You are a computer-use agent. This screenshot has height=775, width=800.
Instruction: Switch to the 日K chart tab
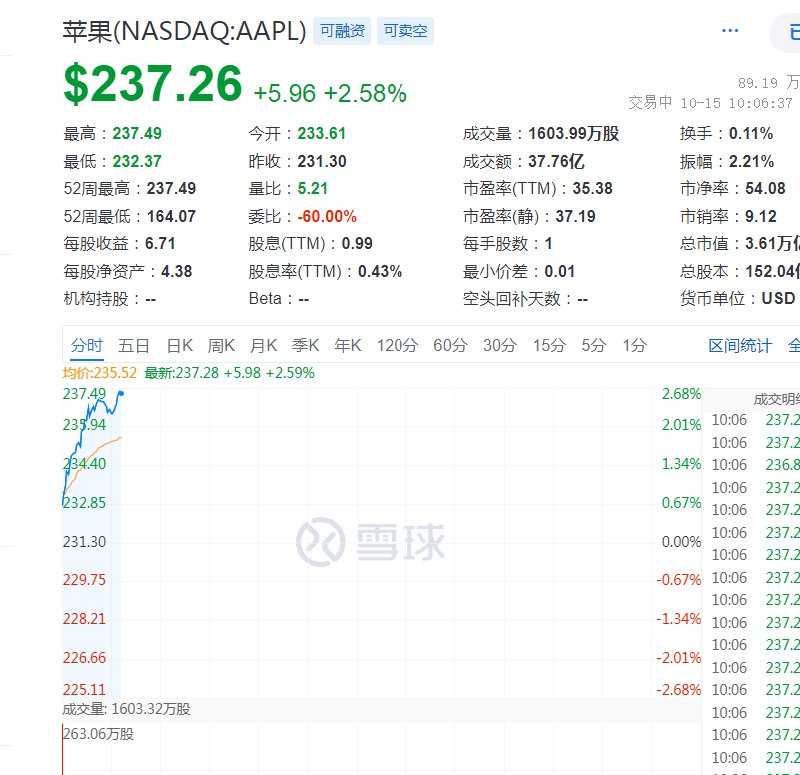point(180,345)
